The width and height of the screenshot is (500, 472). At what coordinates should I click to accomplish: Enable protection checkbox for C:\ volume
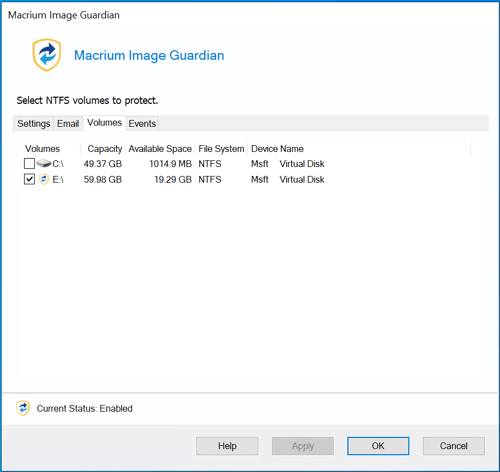coord(29,164)
